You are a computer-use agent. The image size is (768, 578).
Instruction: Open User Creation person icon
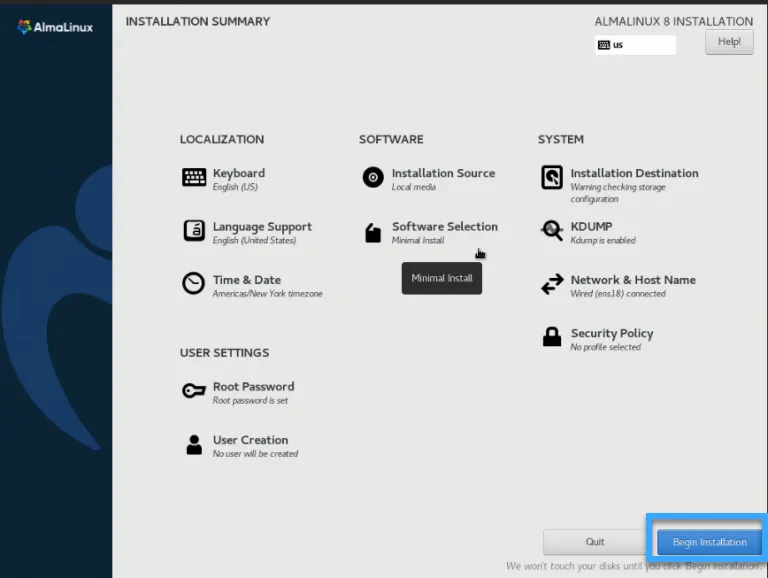[194, 445]
